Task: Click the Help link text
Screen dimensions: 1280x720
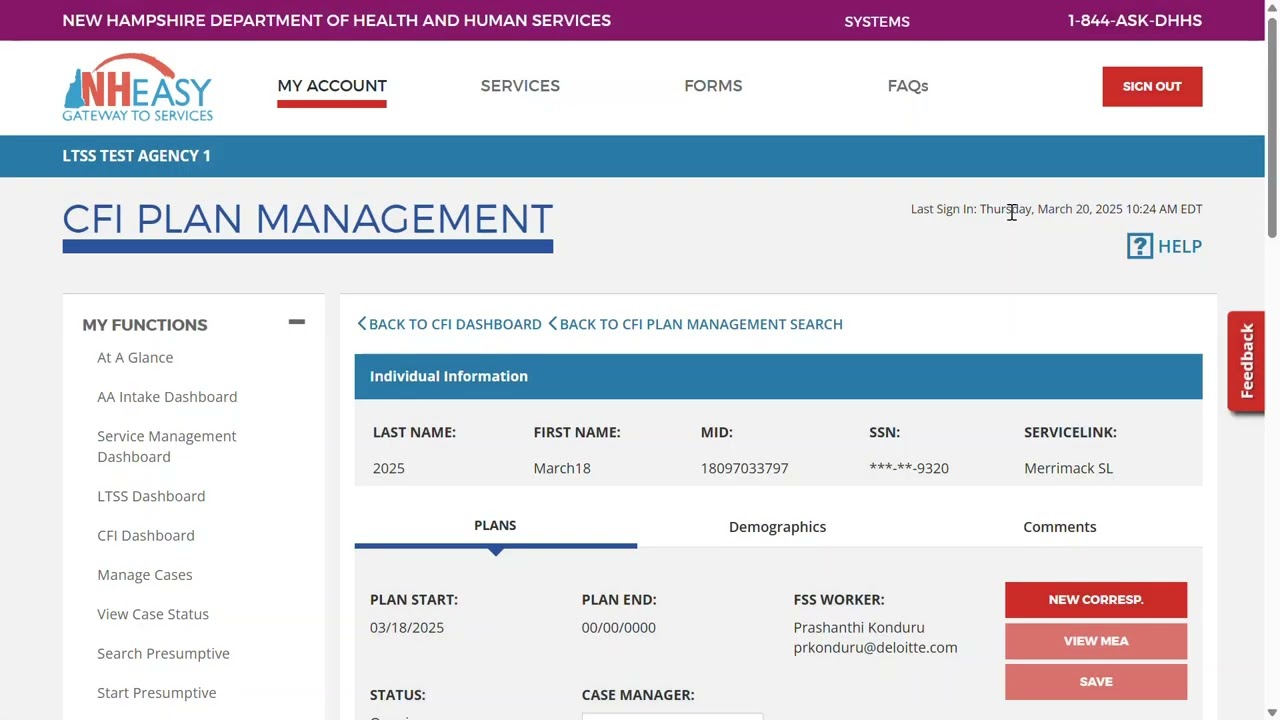Action: (x=1180, y=246)
